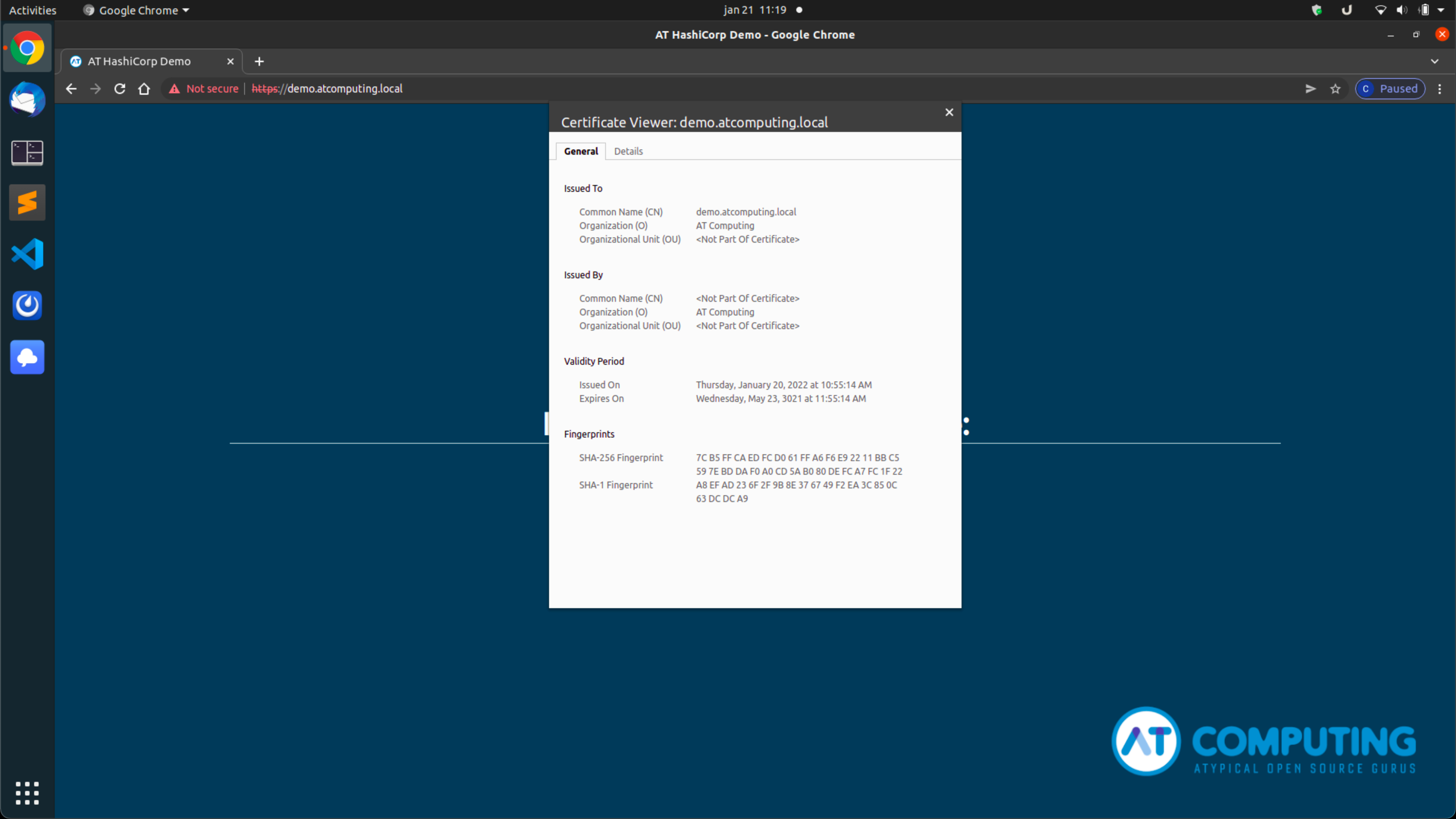This screenshot has height=819, width=1456.
Task: Open Sublime Text from the dock
Action: point(27,202)
